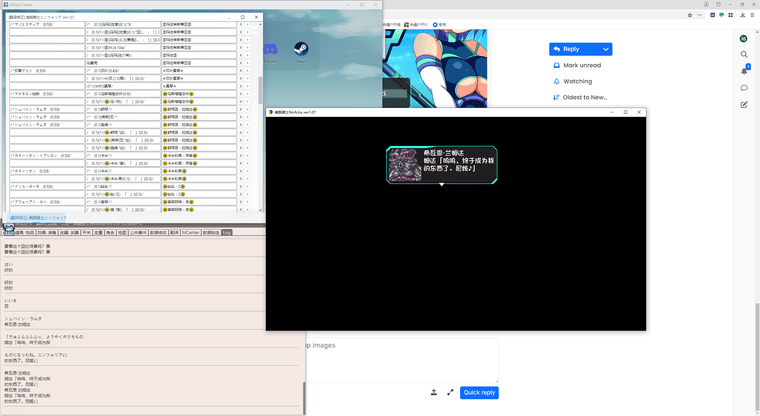760x416 pixels.
Task: Click into the quick reply text area
Action: (402, 360)
